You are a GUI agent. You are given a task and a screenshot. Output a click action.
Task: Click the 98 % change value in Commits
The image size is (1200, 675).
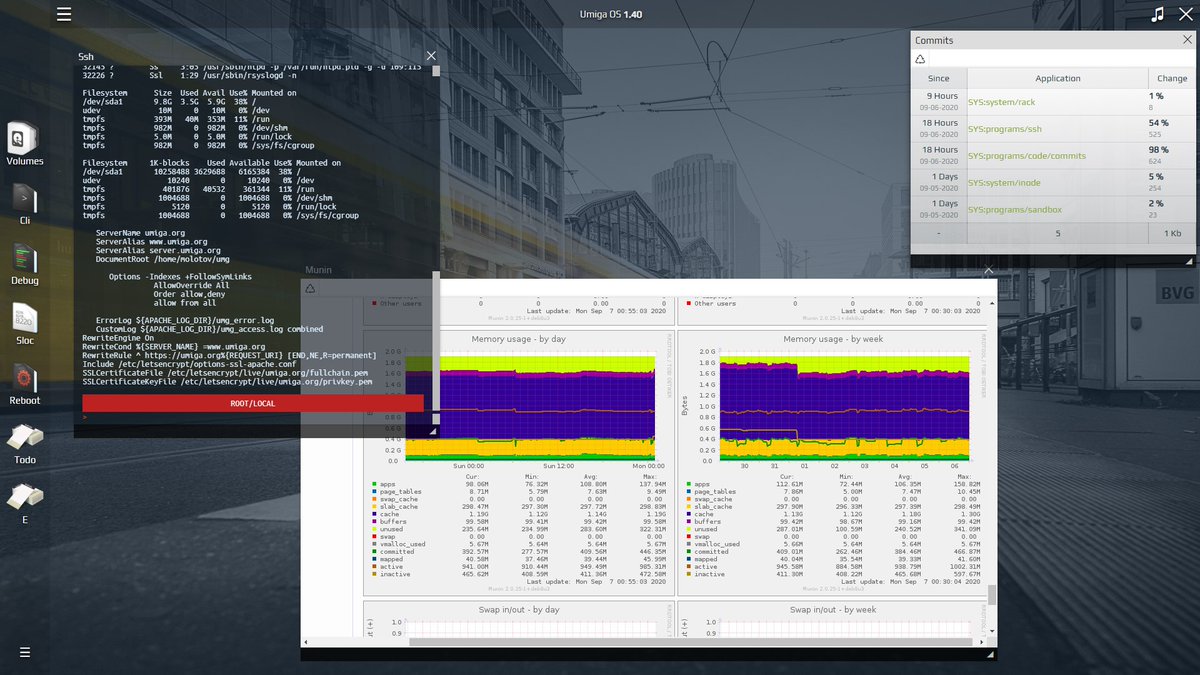1158,149
